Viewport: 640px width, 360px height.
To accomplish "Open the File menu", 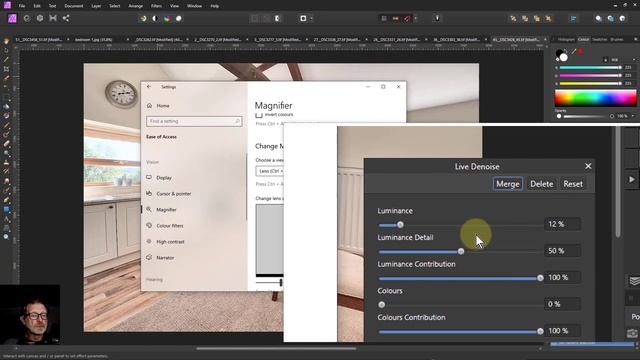I will [x=22, y=6].
